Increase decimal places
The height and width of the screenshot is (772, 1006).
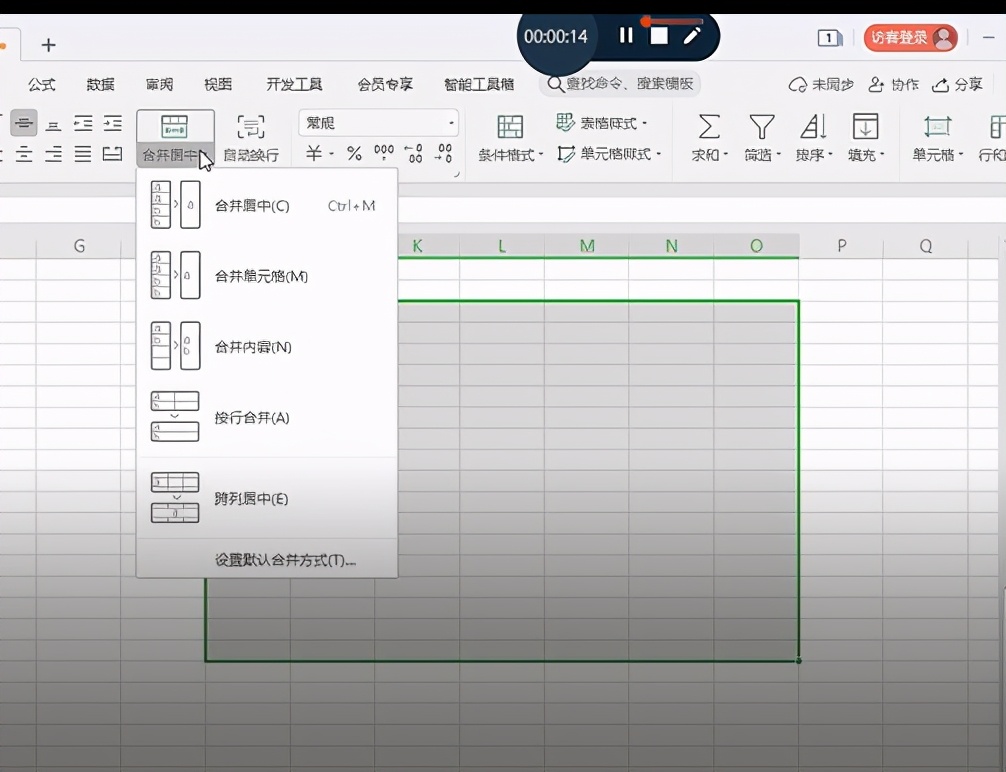tap(414, 153)
